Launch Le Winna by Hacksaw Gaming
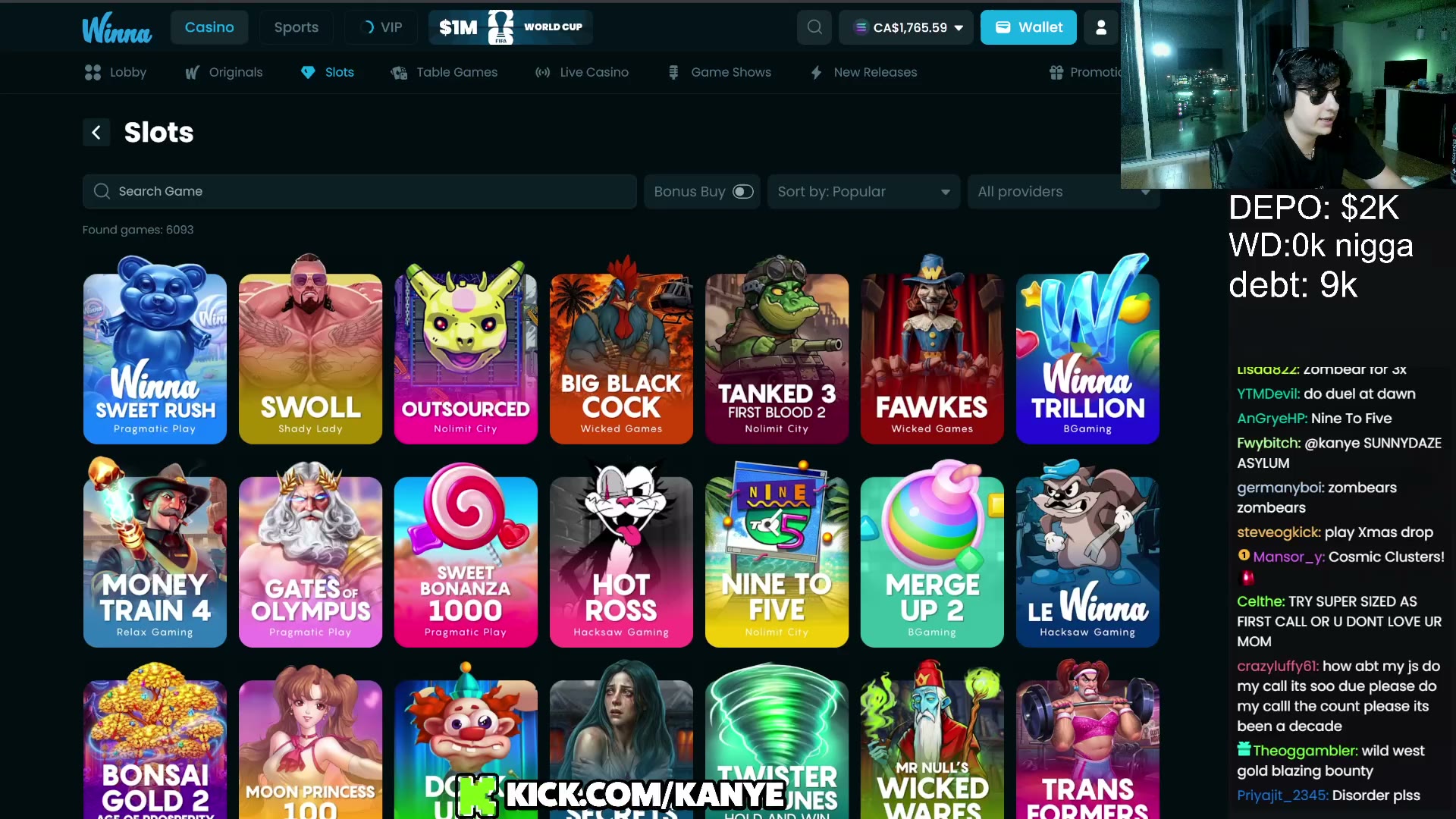The height and width of the screenshot is (819, 1456). pyautogui.click(x=1087, y=553)
